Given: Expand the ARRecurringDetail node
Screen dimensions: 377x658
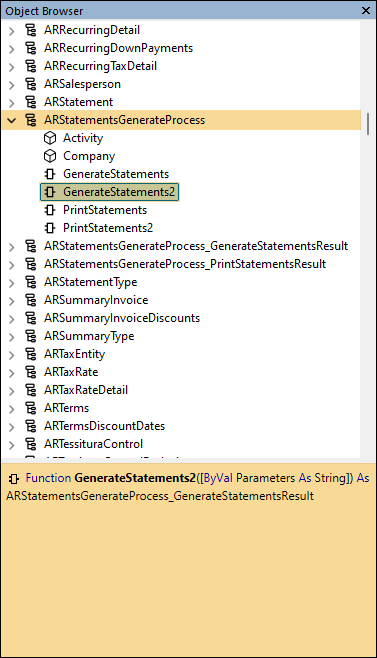Looking at the screenshot, I should click(12, 31).
